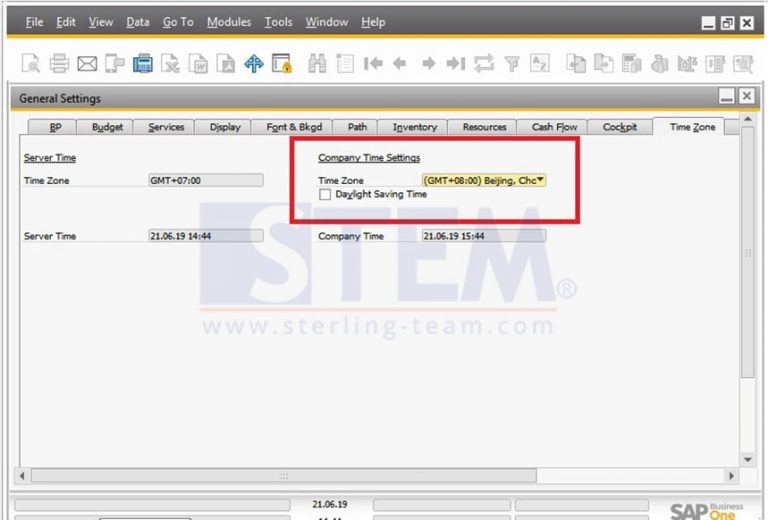
Task: Click the Find binoculars icon
Action: [x=317, y=64]
